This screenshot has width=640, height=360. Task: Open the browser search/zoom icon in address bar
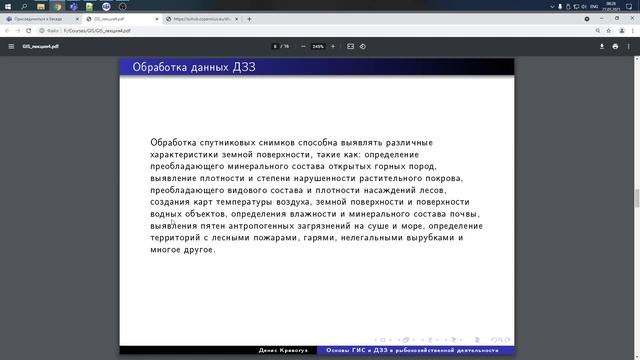click(x=598, y=31)
